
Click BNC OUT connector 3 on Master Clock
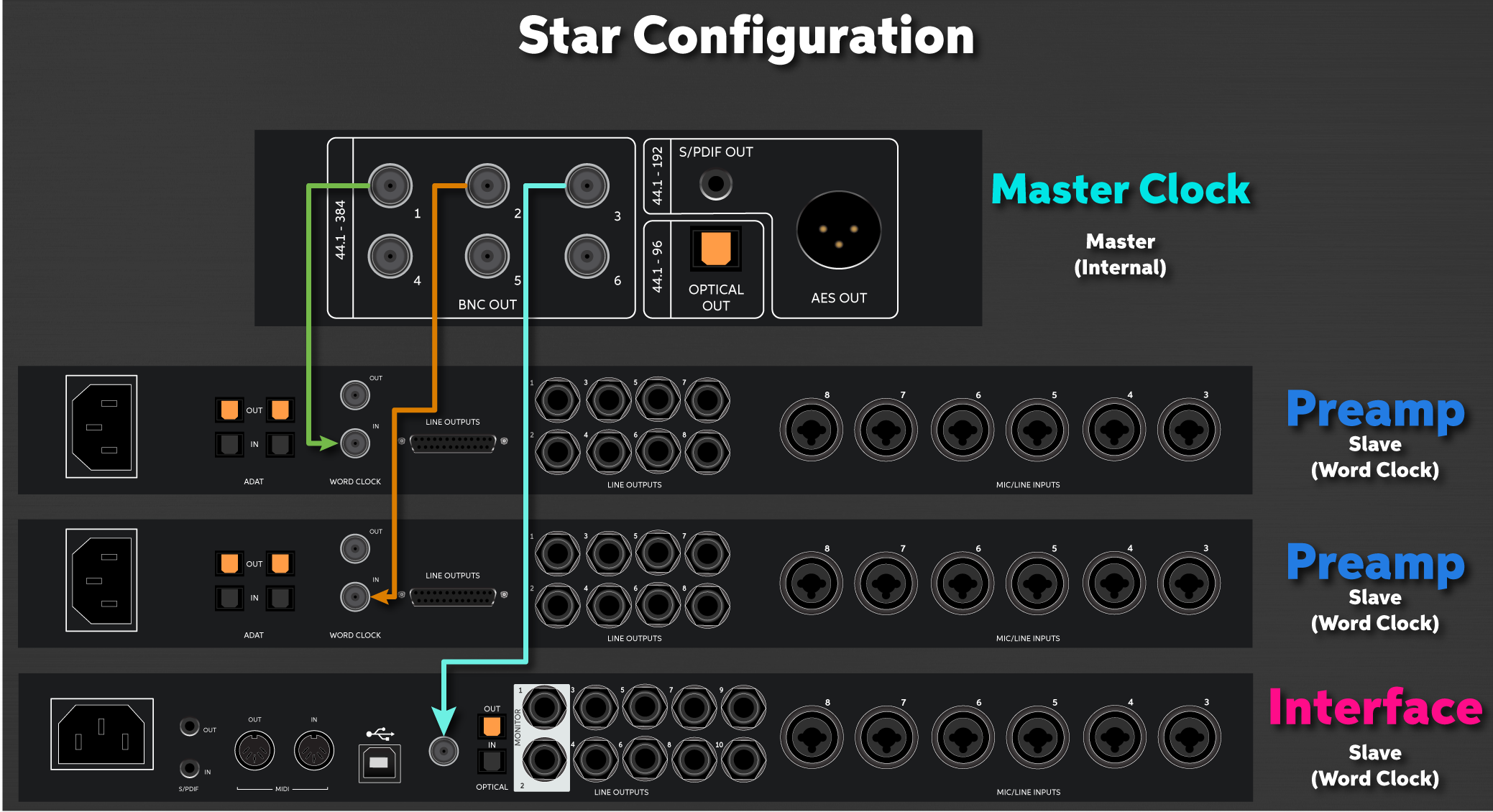pyautogui.click(x=587, y=185)
